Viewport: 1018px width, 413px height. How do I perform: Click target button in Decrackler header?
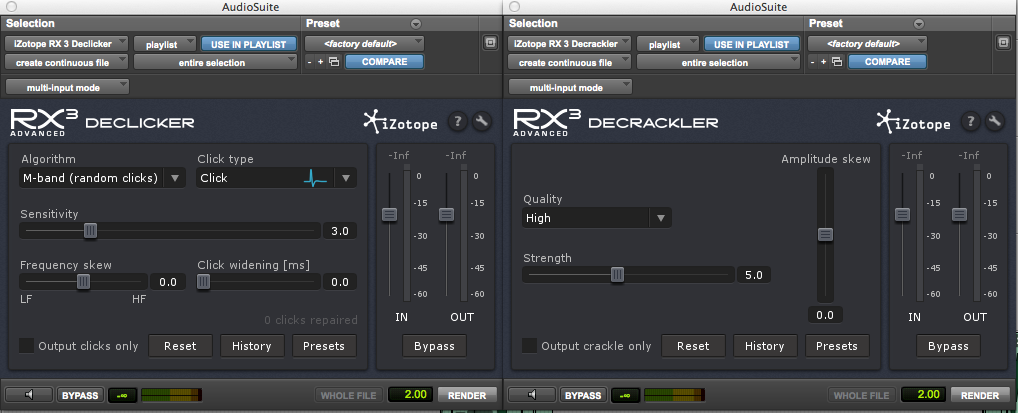(1003, 44)
